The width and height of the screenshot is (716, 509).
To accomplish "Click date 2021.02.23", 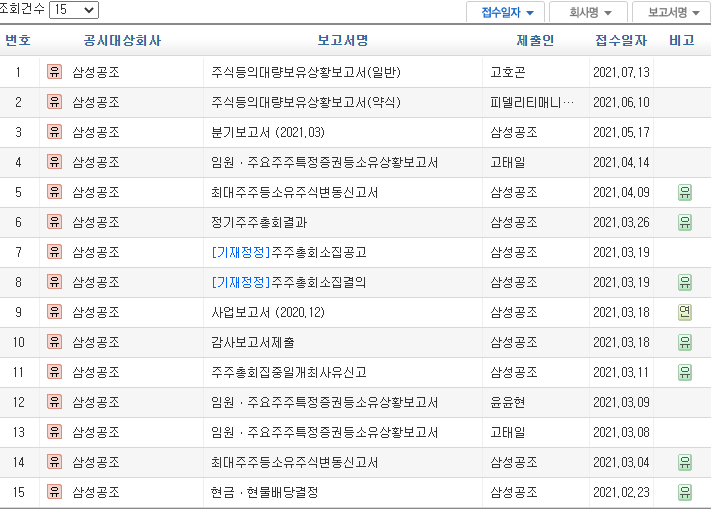I will click(x=621, y=493).
